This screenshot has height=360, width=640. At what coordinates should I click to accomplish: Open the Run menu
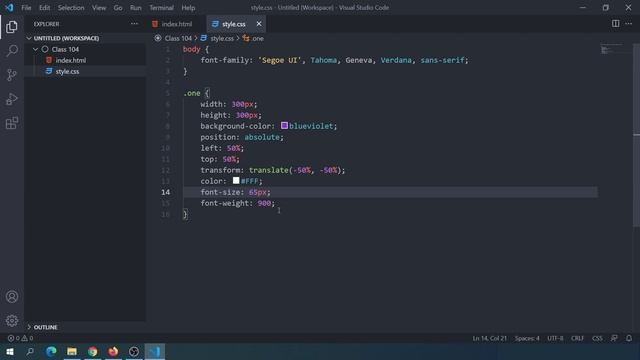136,8
